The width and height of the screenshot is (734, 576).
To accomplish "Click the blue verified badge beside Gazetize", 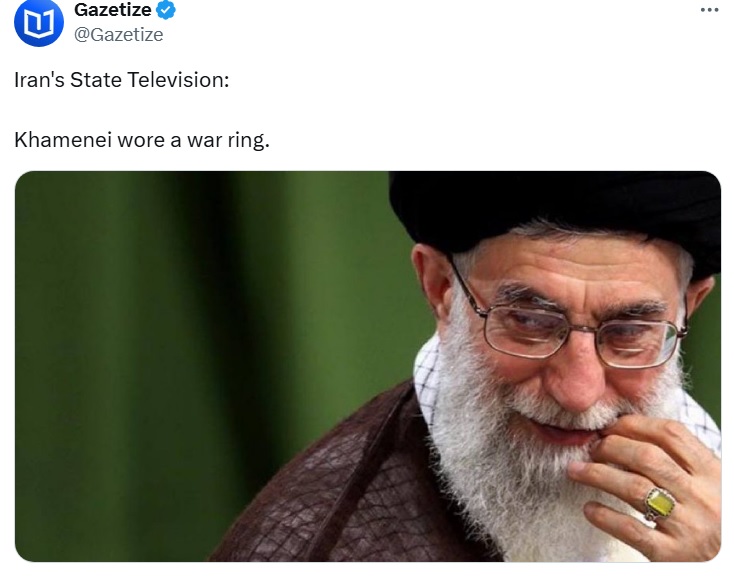I will (166, 10).
